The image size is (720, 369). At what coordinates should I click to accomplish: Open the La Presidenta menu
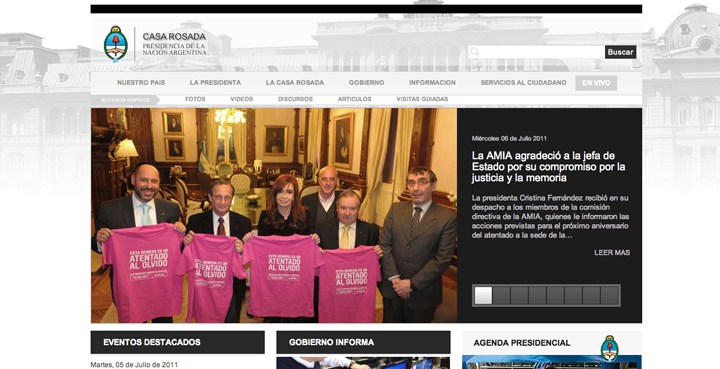[x=215, y=83]
